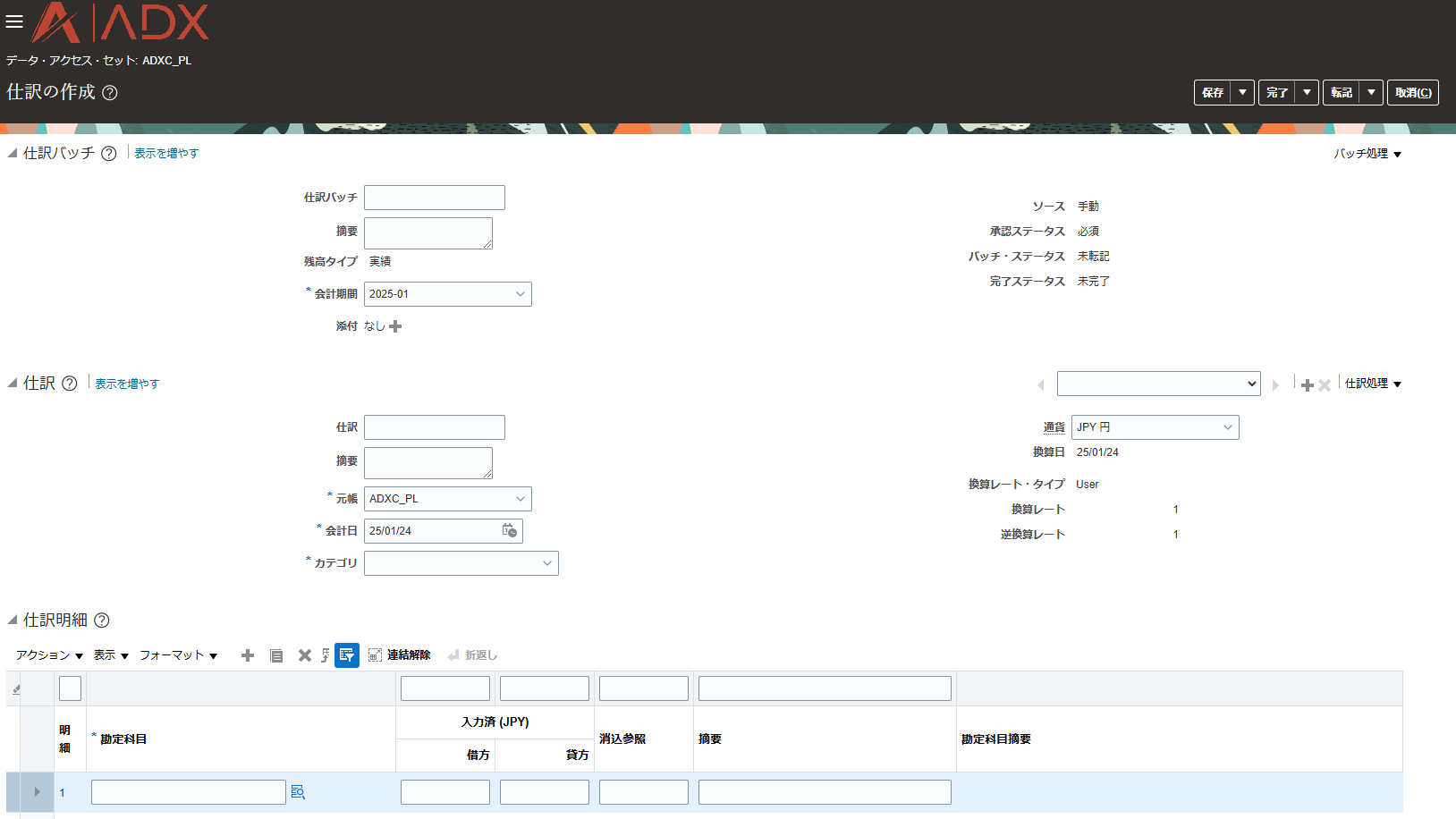Open account search next to 勘定科目 field
This screenshot has height=819, width=1456.
click(x=299, y=792)
